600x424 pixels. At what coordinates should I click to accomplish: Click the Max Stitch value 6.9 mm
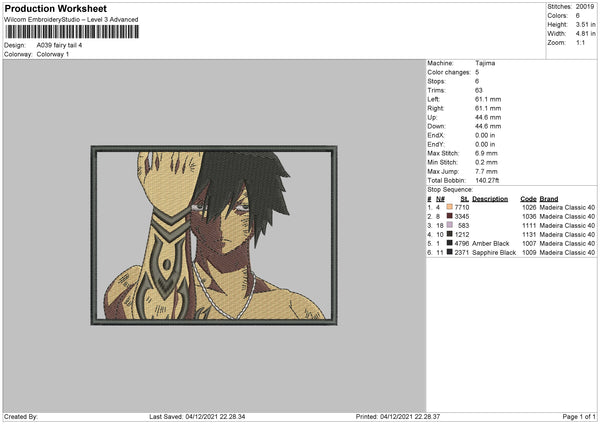coord(486,153)
